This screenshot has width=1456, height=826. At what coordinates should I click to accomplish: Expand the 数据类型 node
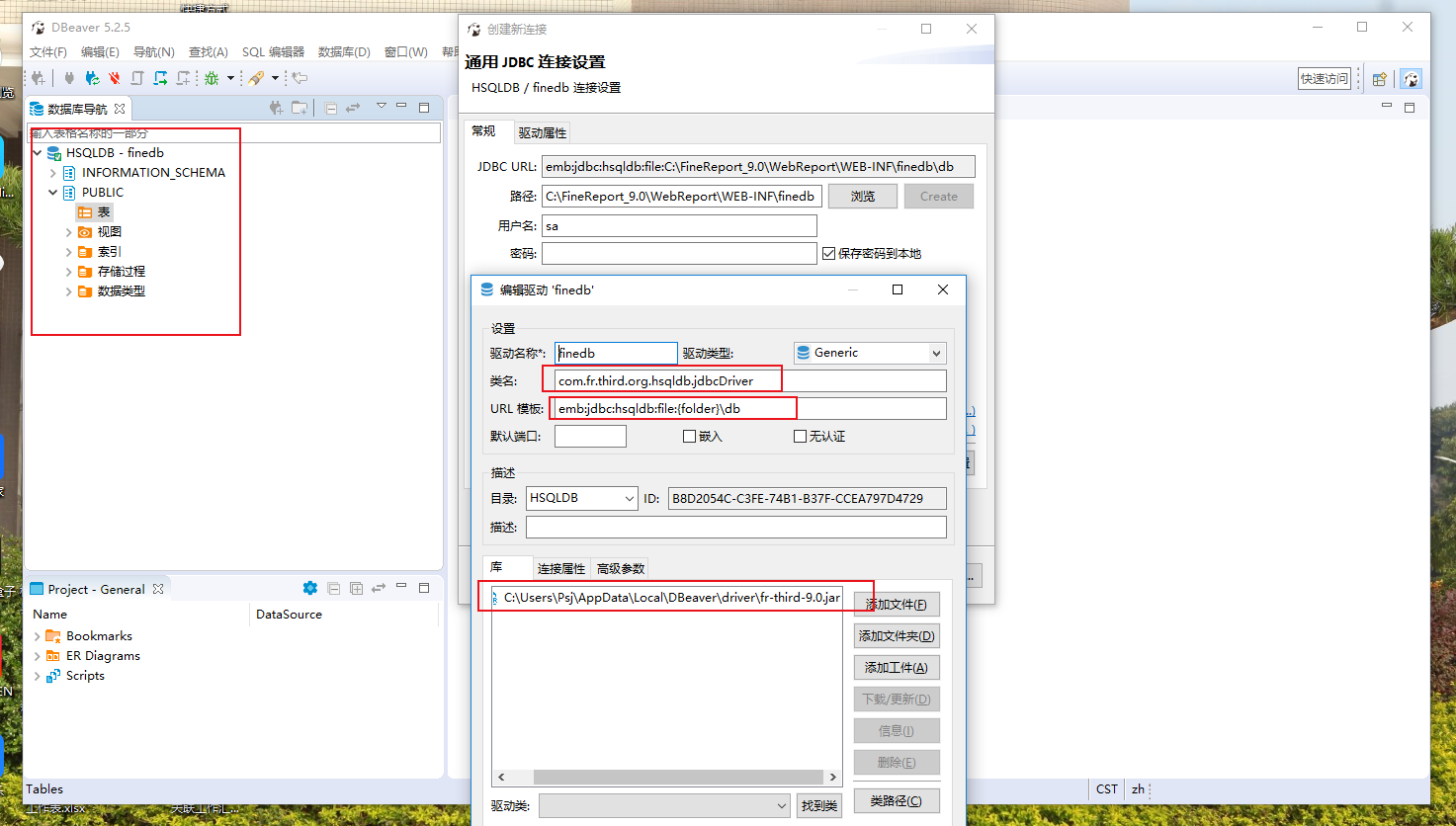(x=68, y=291)
